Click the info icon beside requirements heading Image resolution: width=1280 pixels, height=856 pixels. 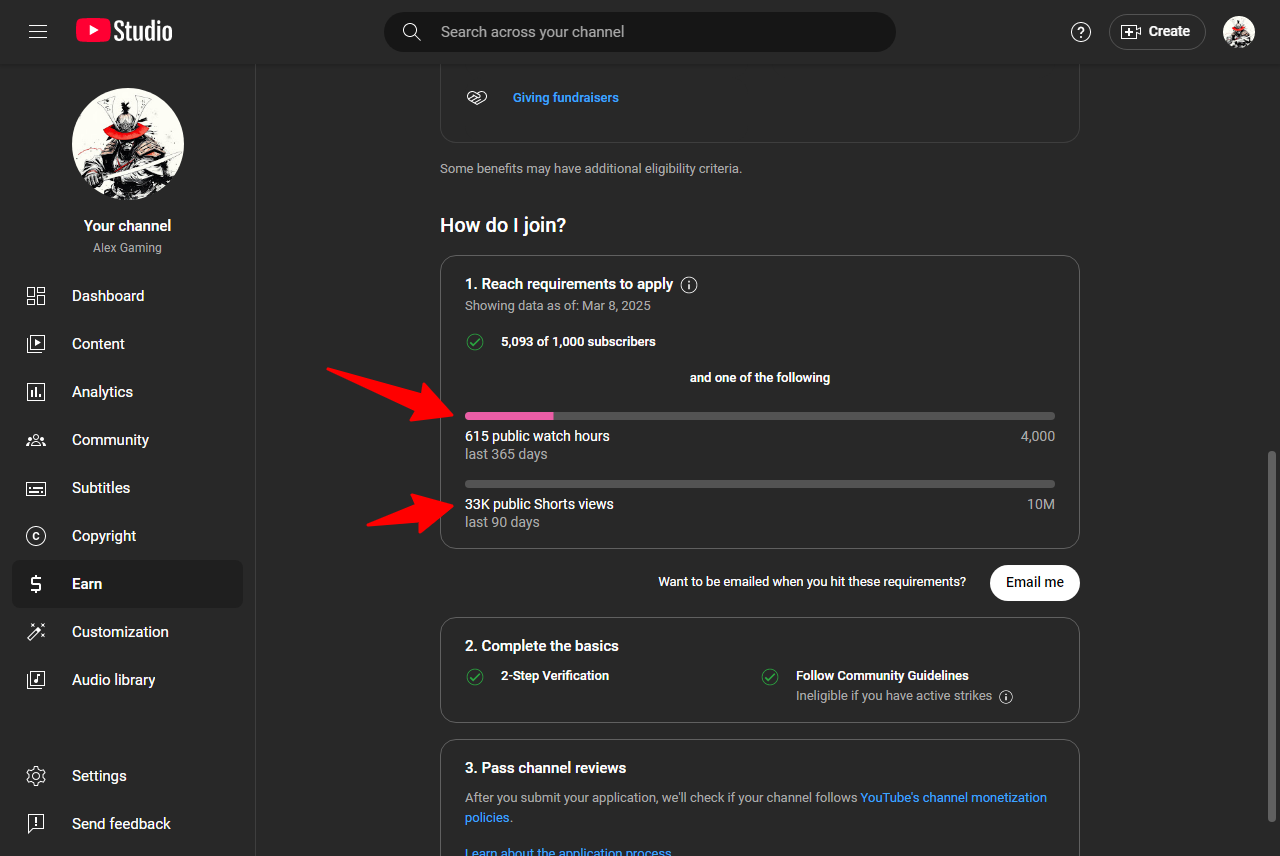tap(689, 285)
